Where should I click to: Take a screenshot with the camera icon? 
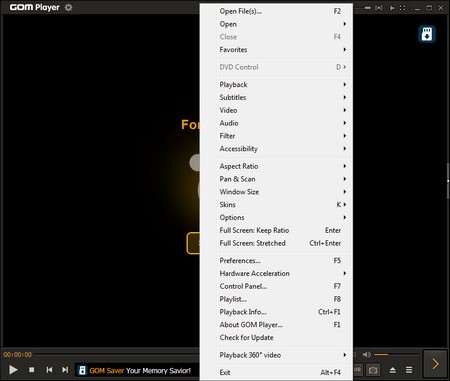coord(373,370)
